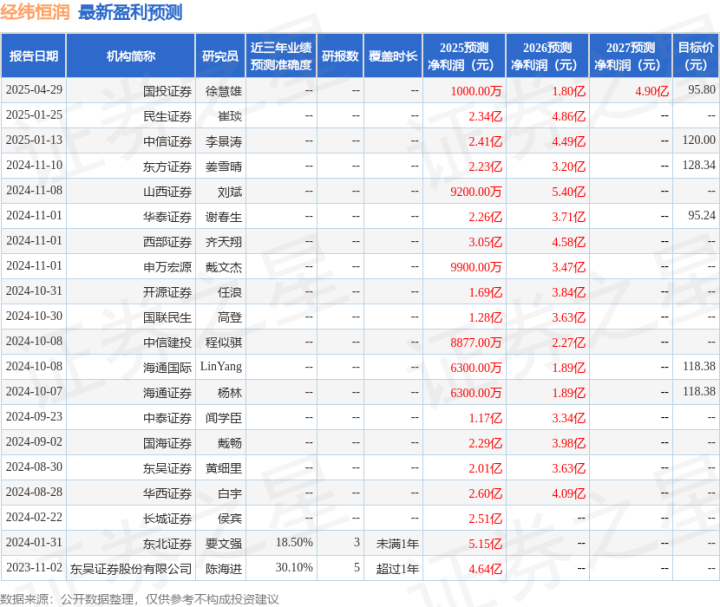Click the 4.09亿 2026 forecast value
Screen dimensions: 720x607
point(568,494)
